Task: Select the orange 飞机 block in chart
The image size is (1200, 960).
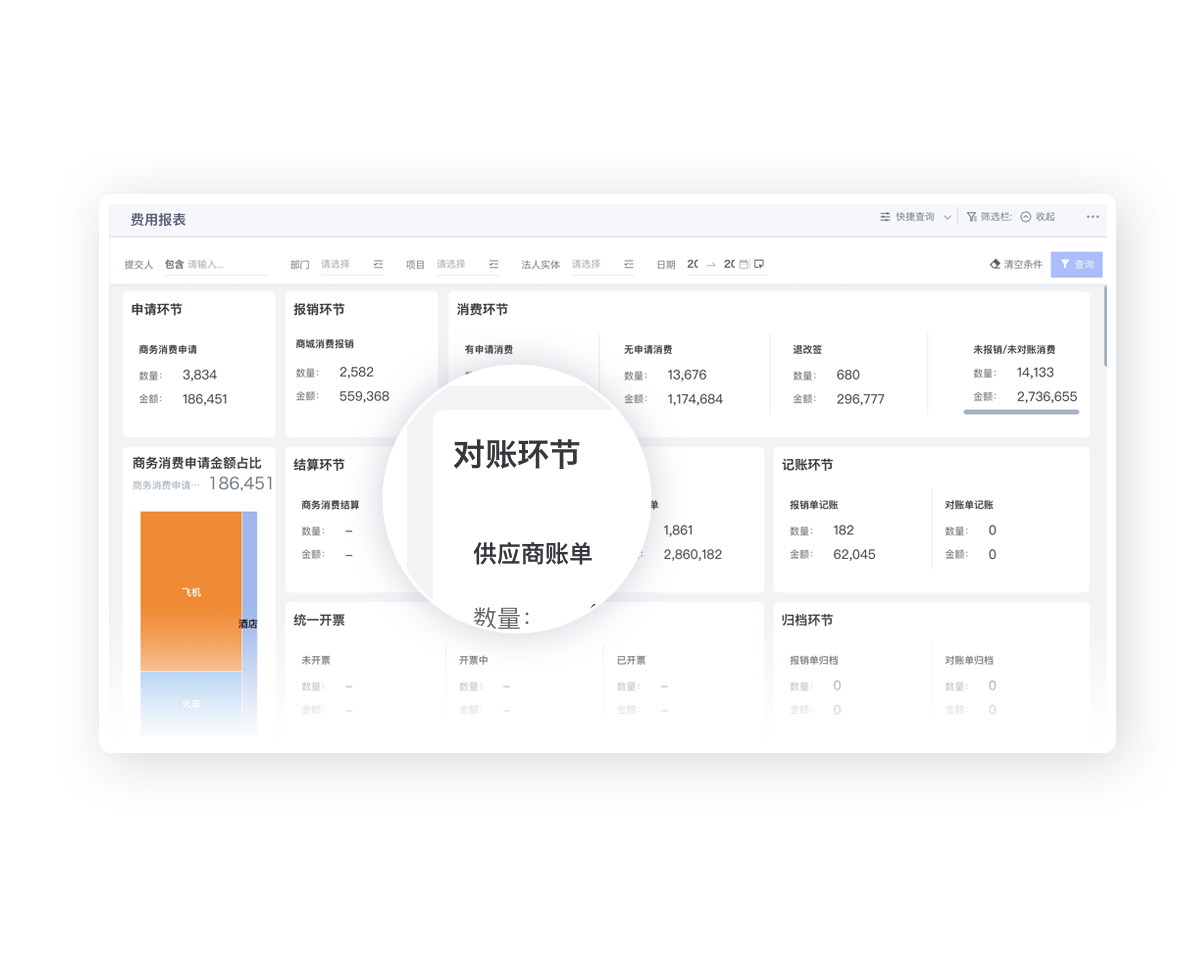Action: tap(191, 591)
